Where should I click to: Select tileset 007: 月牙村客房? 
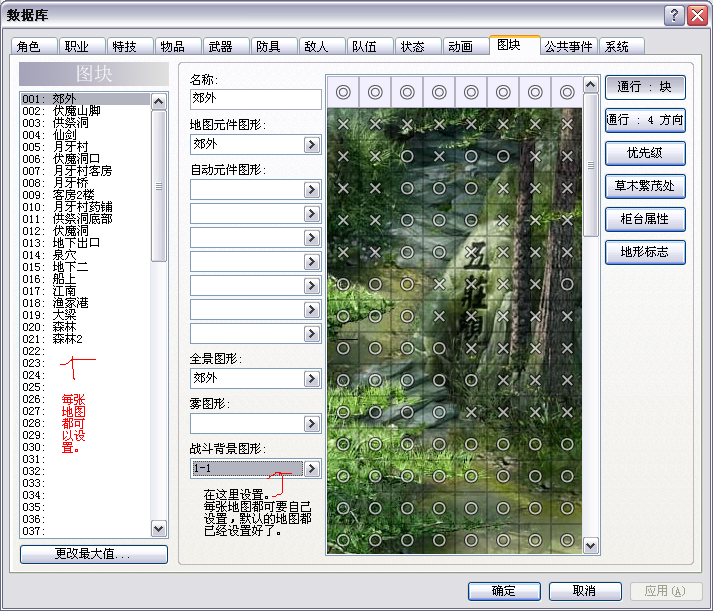click(85, 171)
